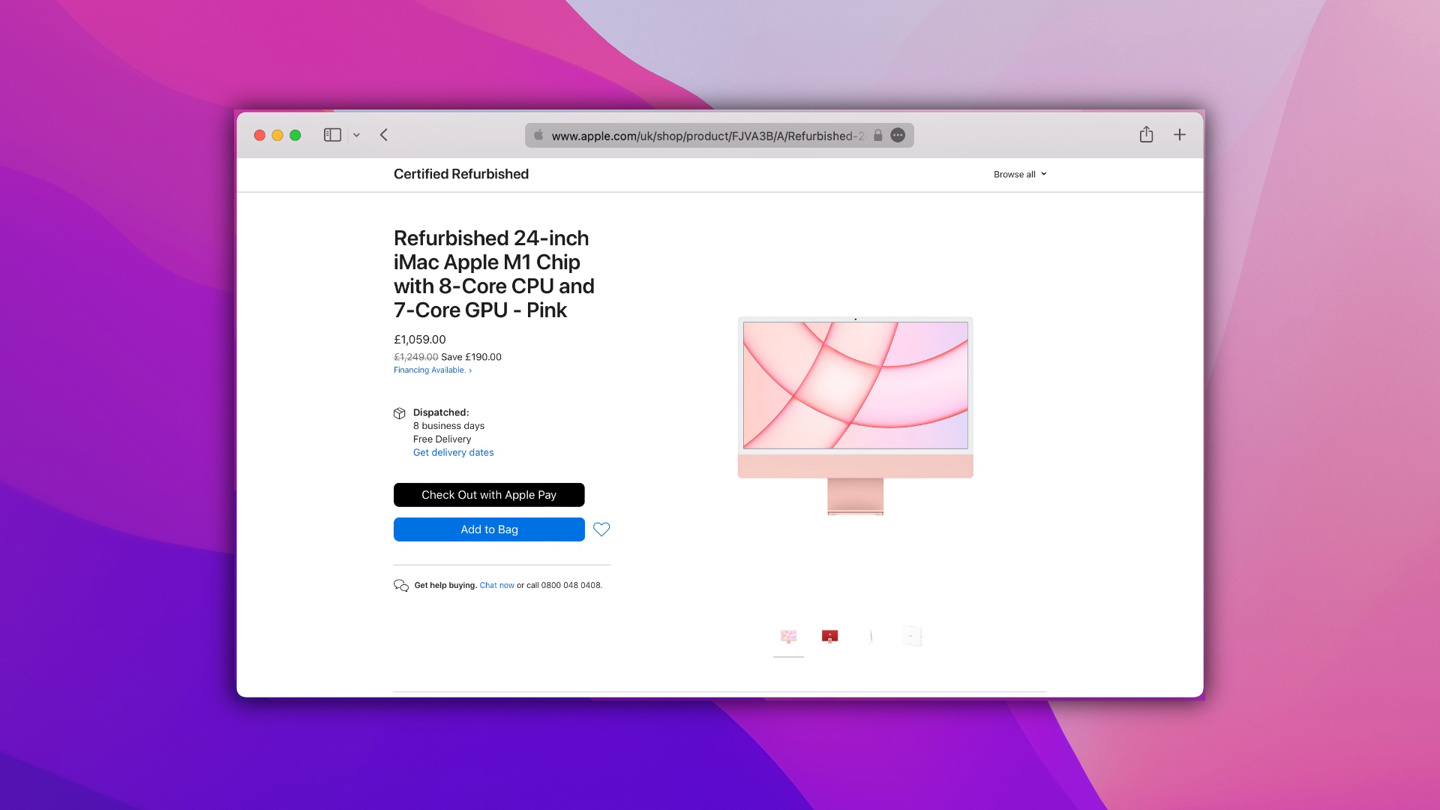This screenshot has height=810, width=1440.
Task: Open the sidebar tab group dropdown chevron
Action: point(356,135)
